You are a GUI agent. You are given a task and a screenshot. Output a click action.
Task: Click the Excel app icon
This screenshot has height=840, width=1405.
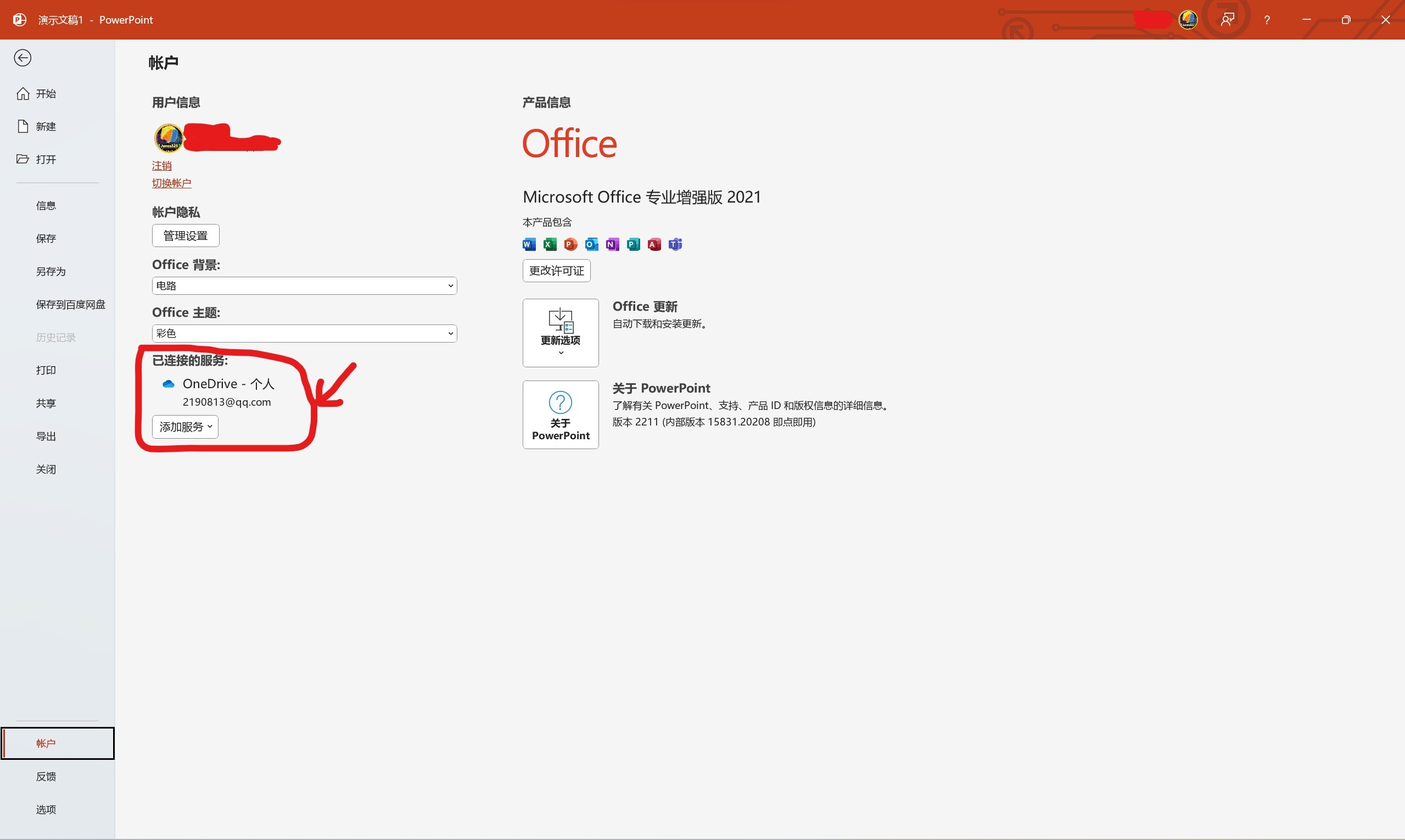(550, 244)
